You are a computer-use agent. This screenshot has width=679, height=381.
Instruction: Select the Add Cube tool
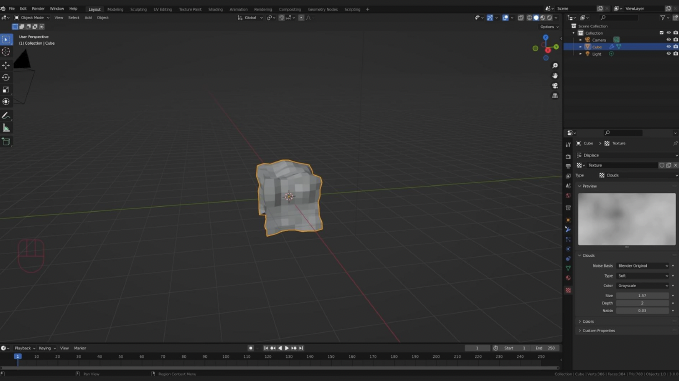click(6, 142)
